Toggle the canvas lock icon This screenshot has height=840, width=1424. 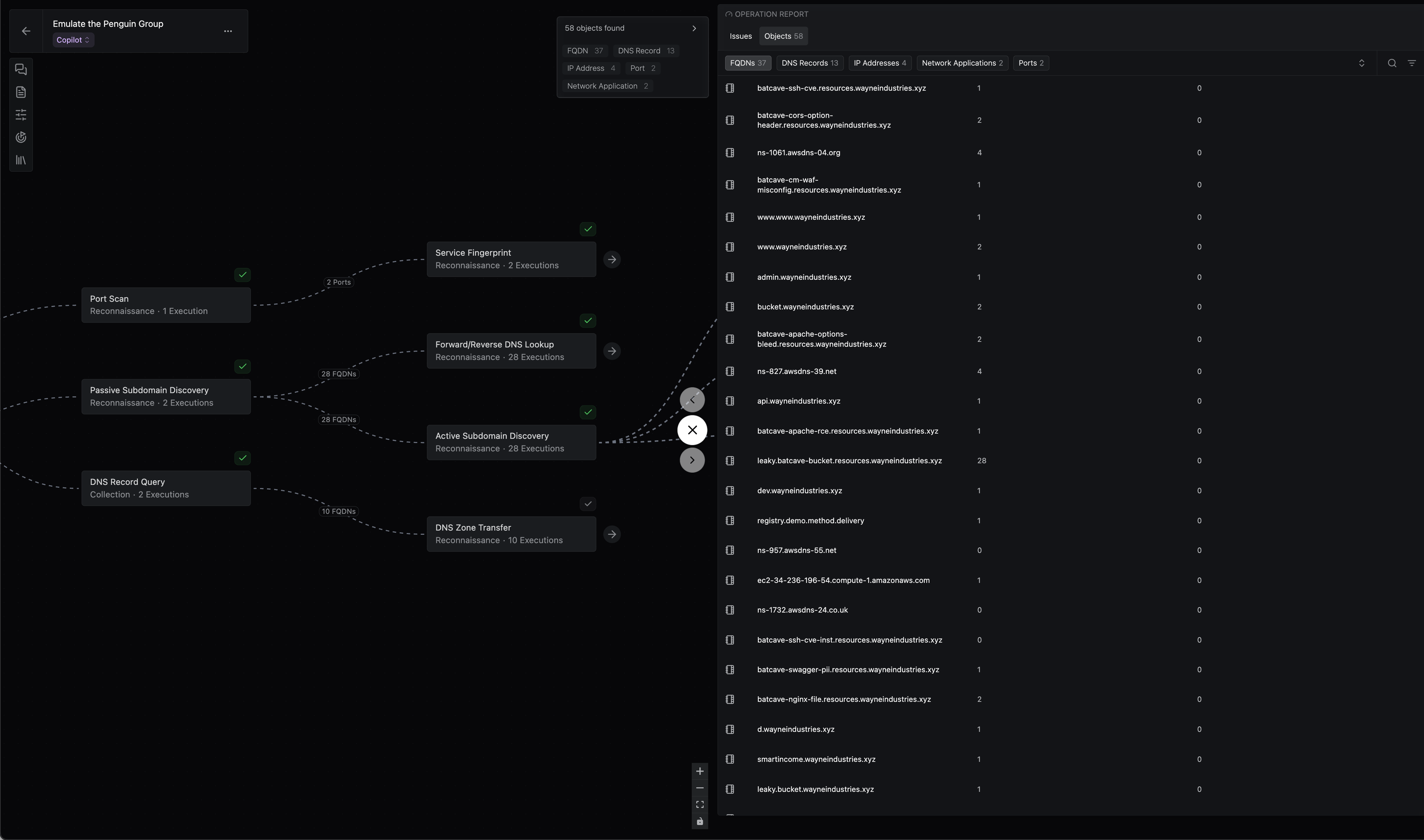[700, 821]
